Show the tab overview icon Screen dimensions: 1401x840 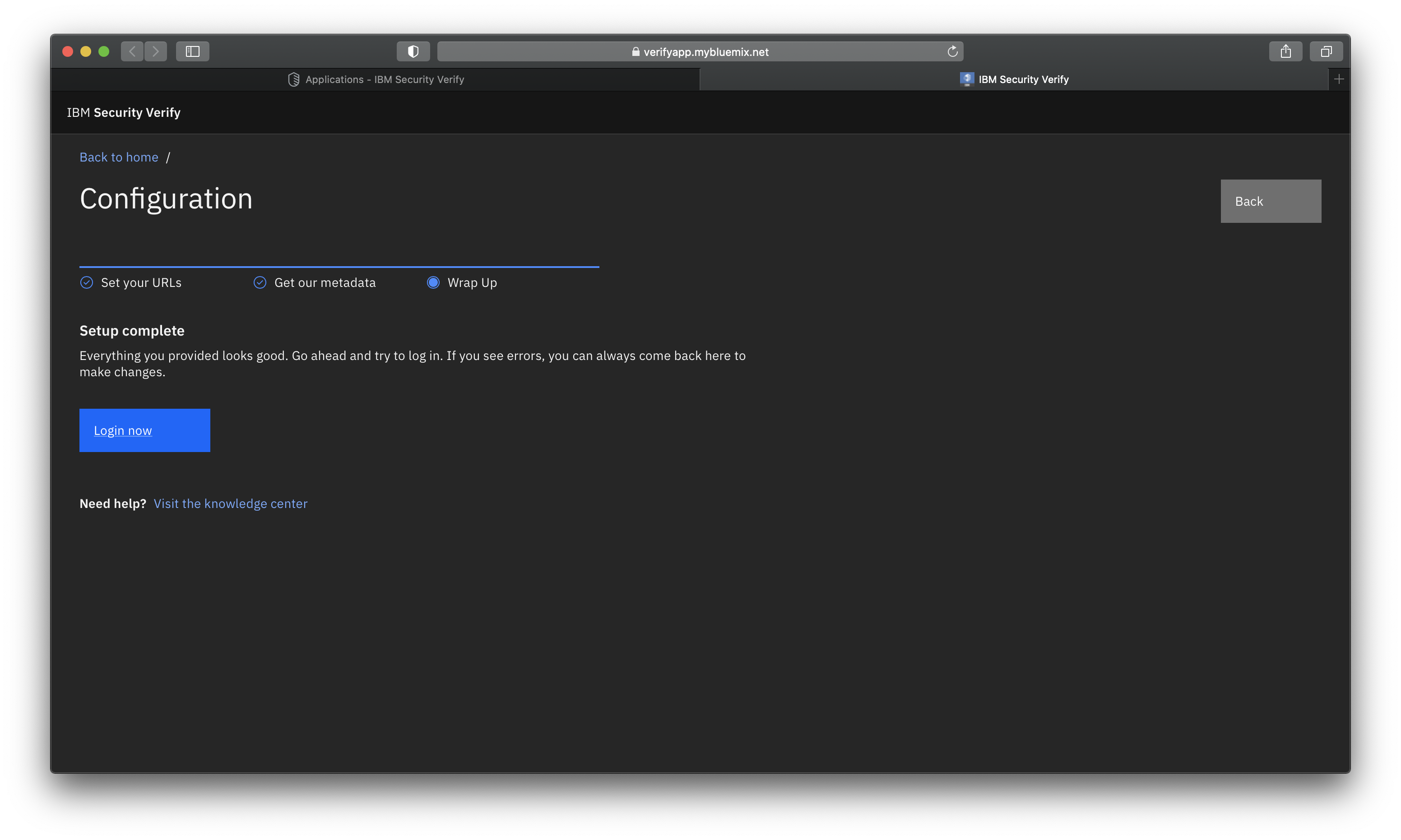coord(1326,51)
